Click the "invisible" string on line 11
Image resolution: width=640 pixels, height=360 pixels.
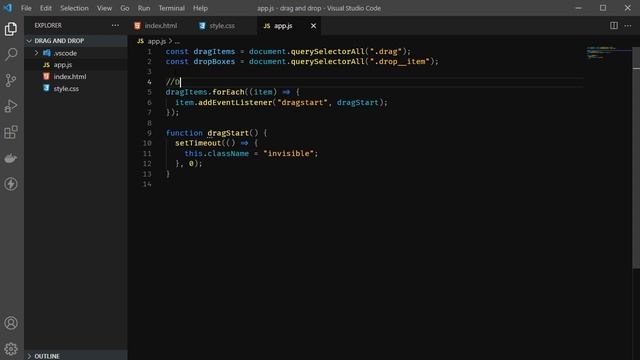click(x=289, y=153)
